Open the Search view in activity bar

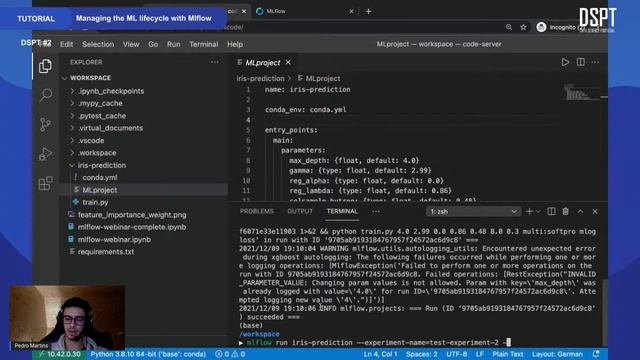click(x=45, y=96)
